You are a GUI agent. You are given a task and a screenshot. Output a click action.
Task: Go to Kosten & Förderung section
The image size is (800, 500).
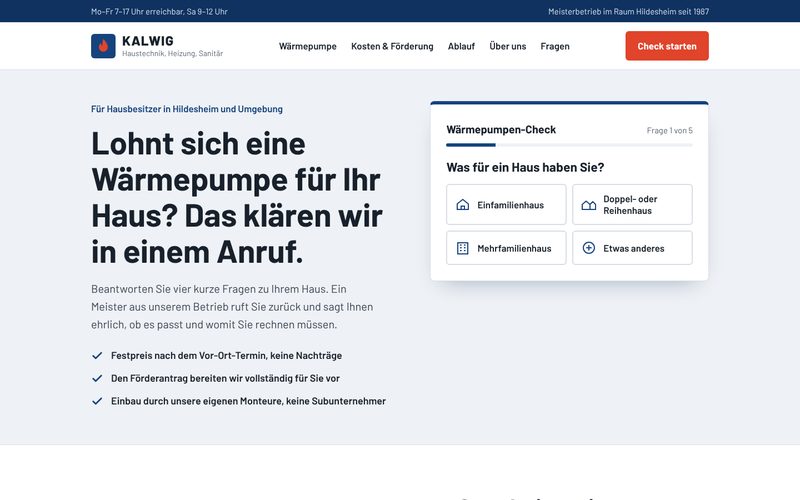392,46
